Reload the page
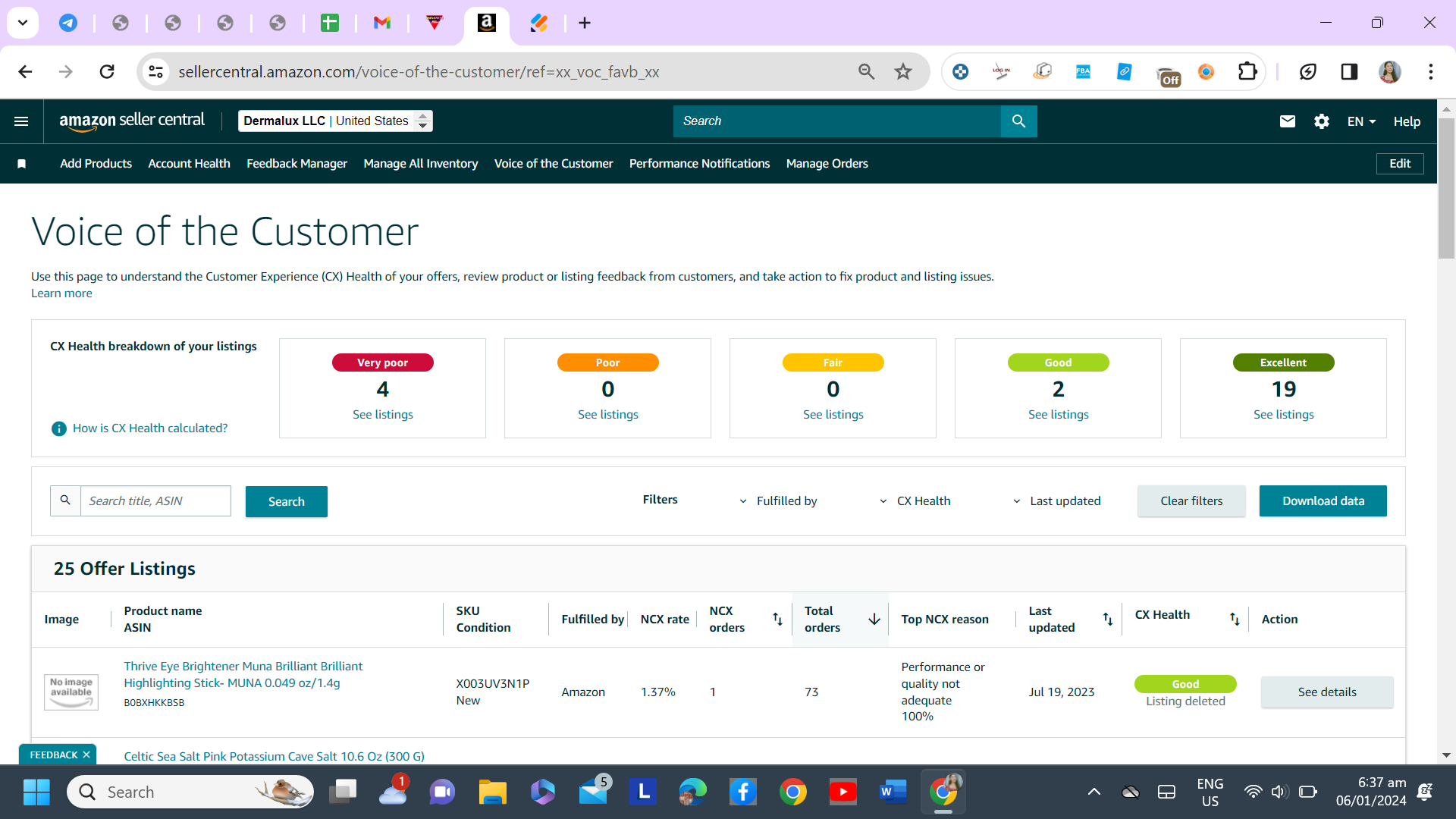 (107, 72)
